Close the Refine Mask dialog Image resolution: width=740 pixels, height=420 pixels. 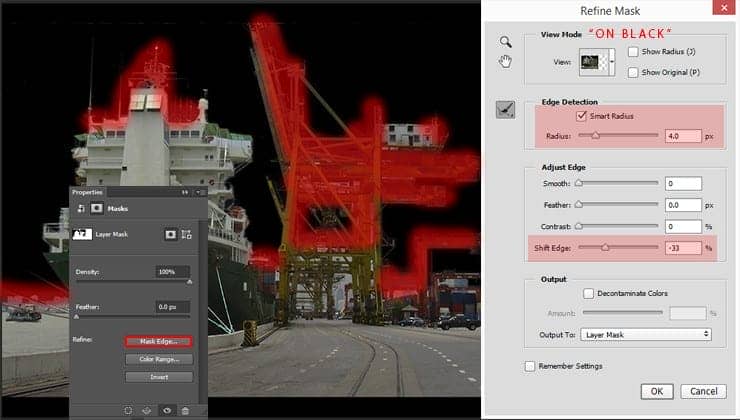pyautogui.click(x=724, y=8)
